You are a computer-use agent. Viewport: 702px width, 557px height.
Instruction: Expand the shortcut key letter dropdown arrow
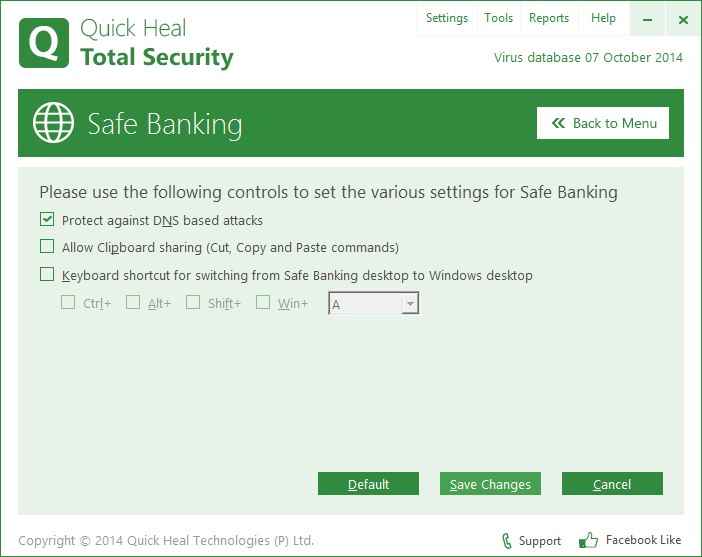pyautogui.click(x=410, y=304)
